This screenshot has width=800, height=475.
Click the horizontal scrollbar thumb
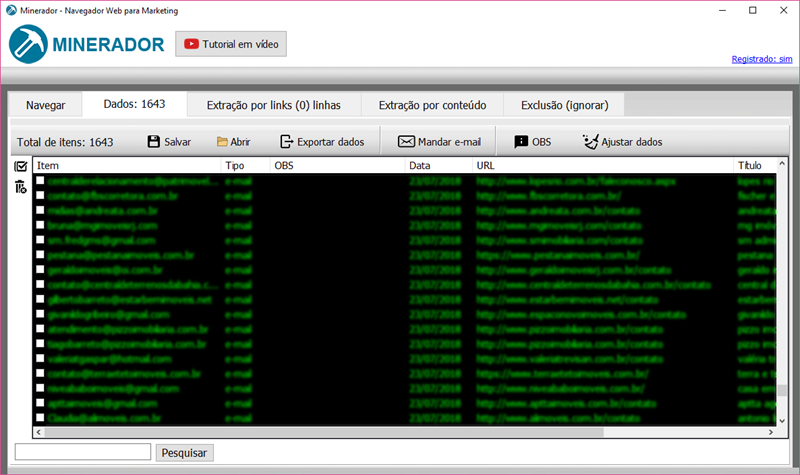(324, 432)
